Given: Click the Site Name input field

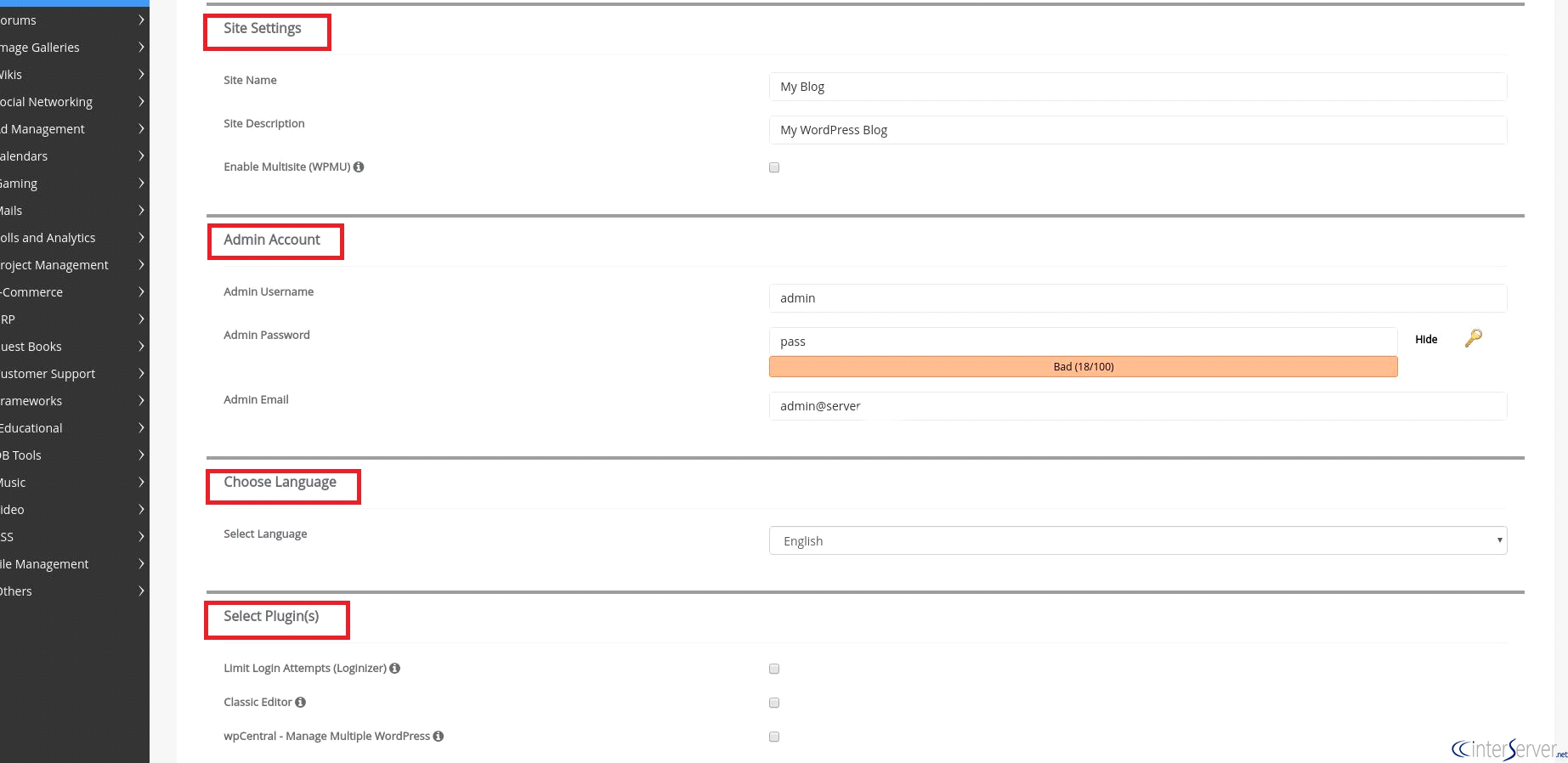Looking at the screenshot, I should tap(1138, 87).
